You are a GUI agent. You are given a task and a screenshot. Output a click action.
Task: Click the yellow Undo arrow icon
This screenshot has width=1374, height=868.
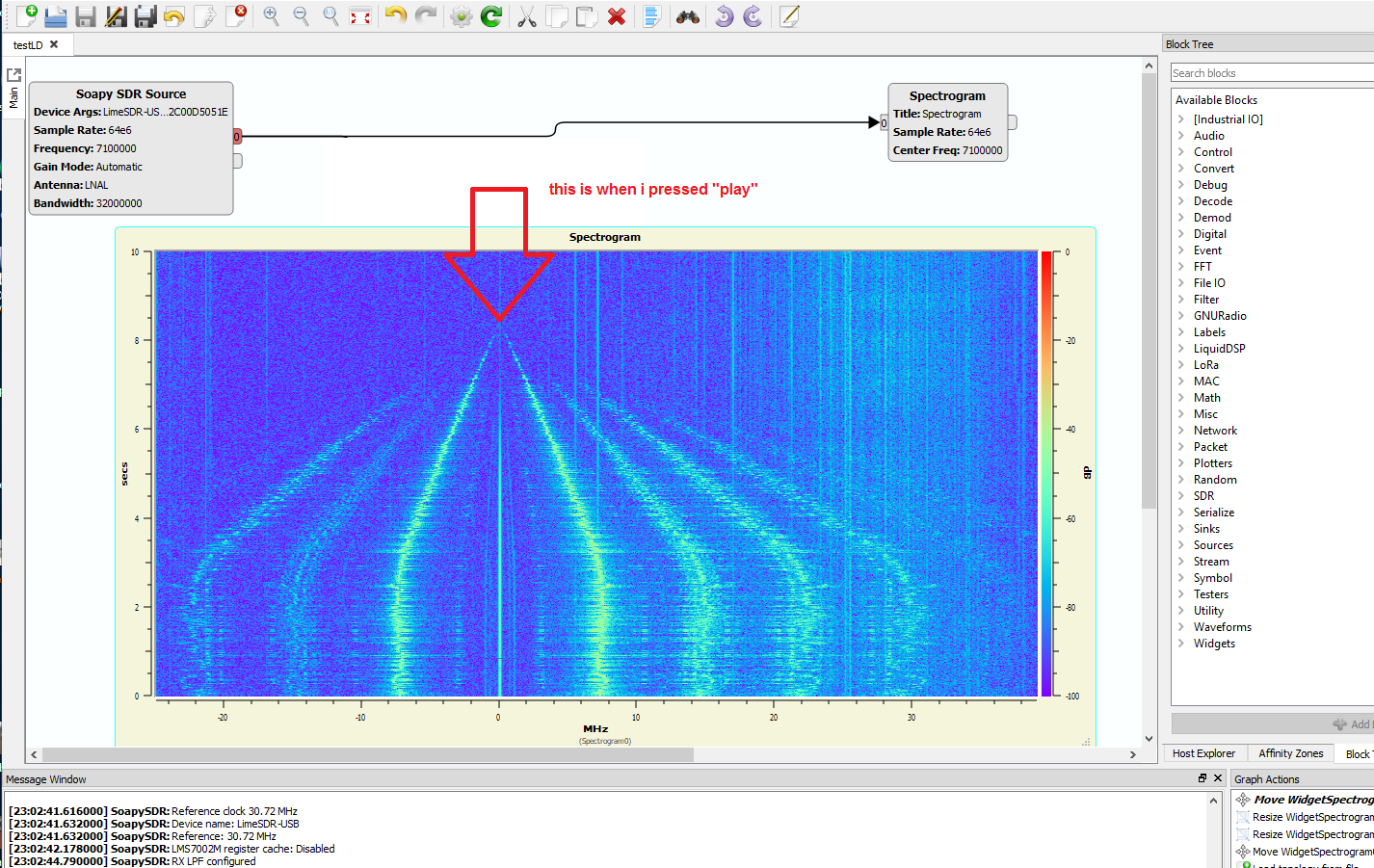395,15
